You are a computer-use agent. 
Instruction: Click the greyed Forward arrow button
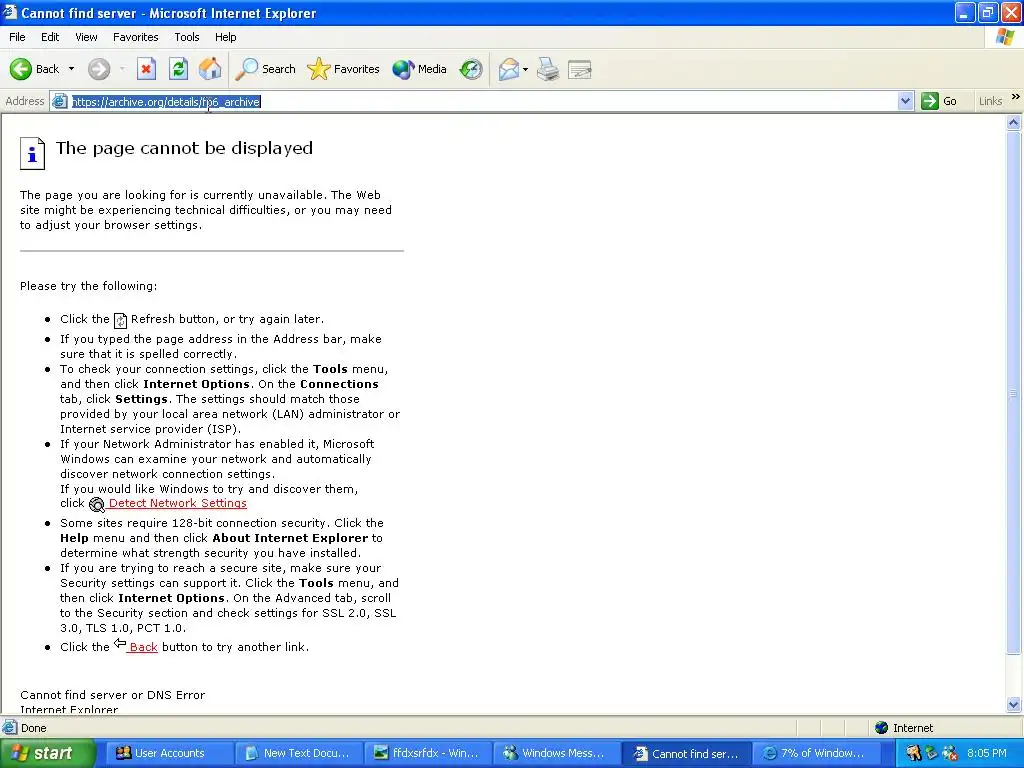[x=99, y=69]
